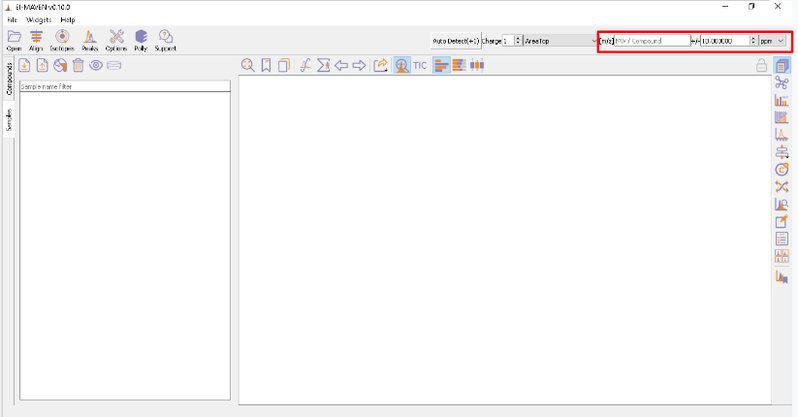Click the left arrow history back icon
The width and height of the screenshot is (798, 417).
(341, 65)
